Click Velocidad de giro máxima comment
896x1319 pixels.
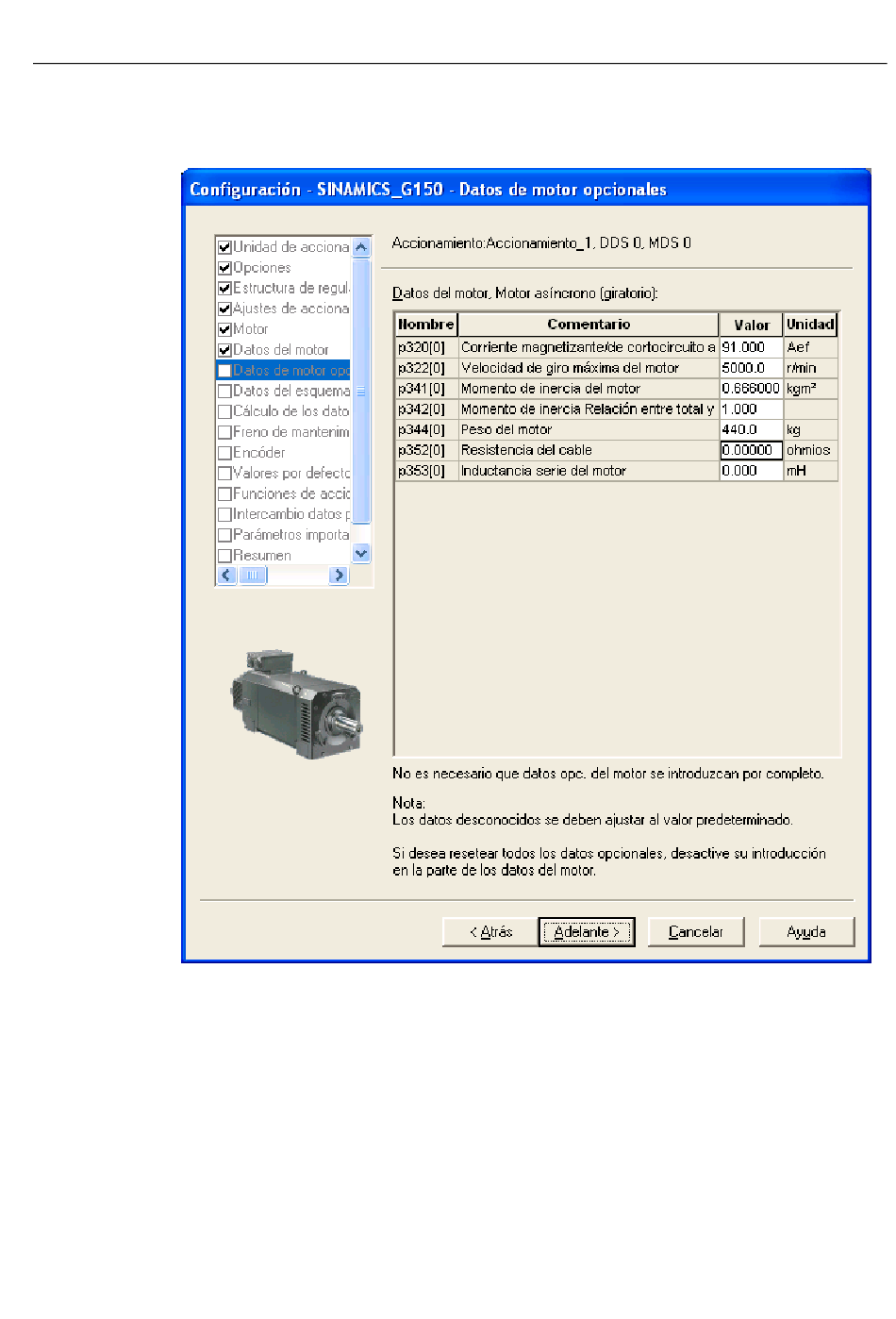[589, 368]
